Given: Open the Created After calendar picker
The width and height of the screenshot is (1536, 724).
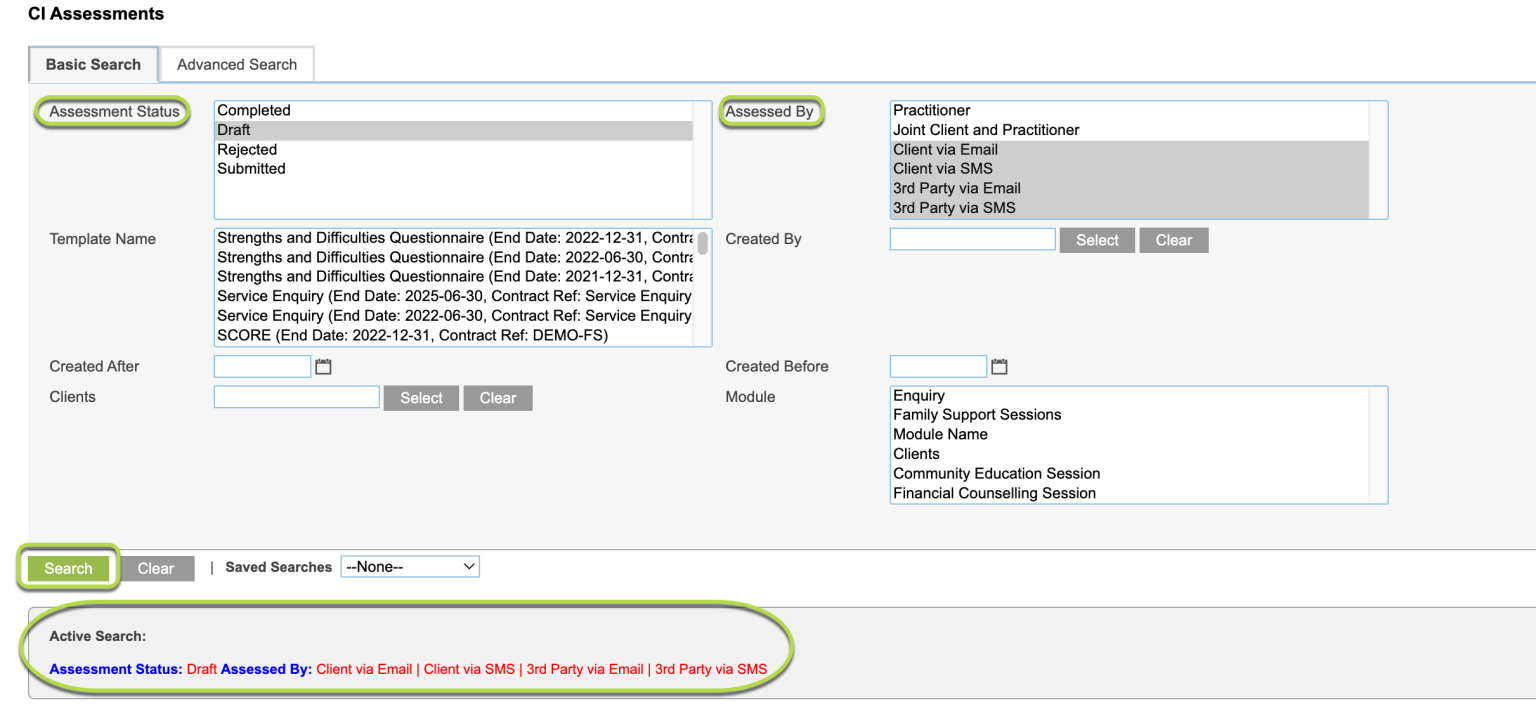Looking at the screenshot, I should 323,366.
